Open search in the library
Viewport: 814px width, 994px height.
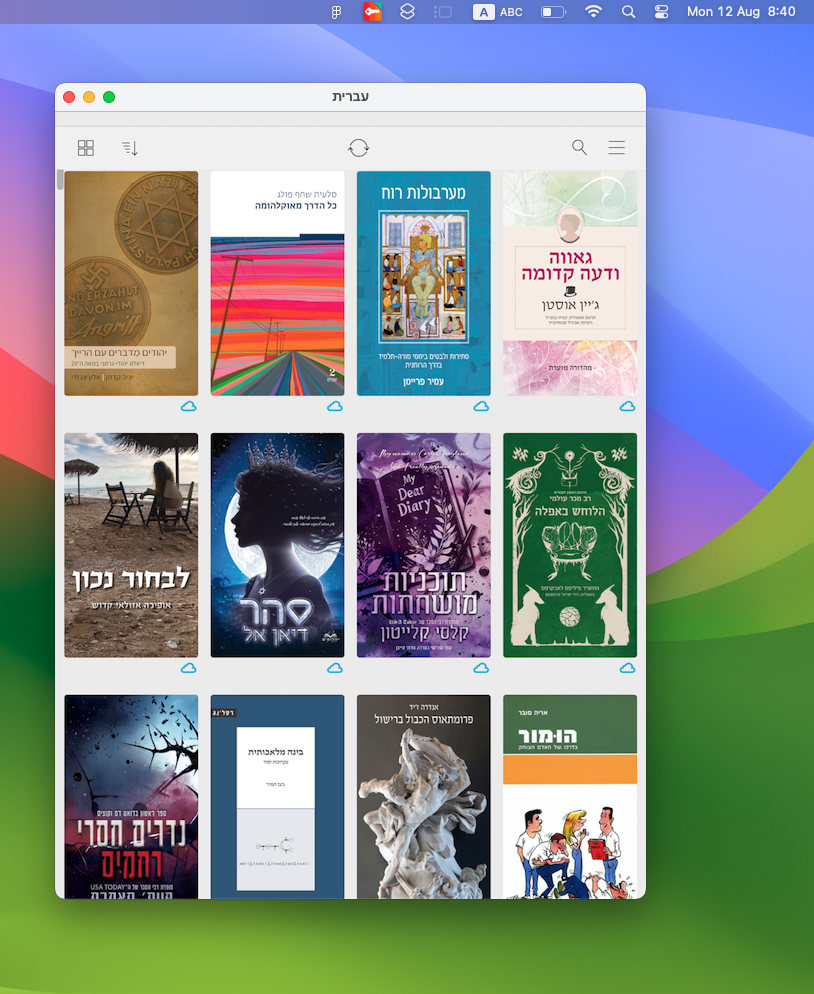click(x=579, y=147)
